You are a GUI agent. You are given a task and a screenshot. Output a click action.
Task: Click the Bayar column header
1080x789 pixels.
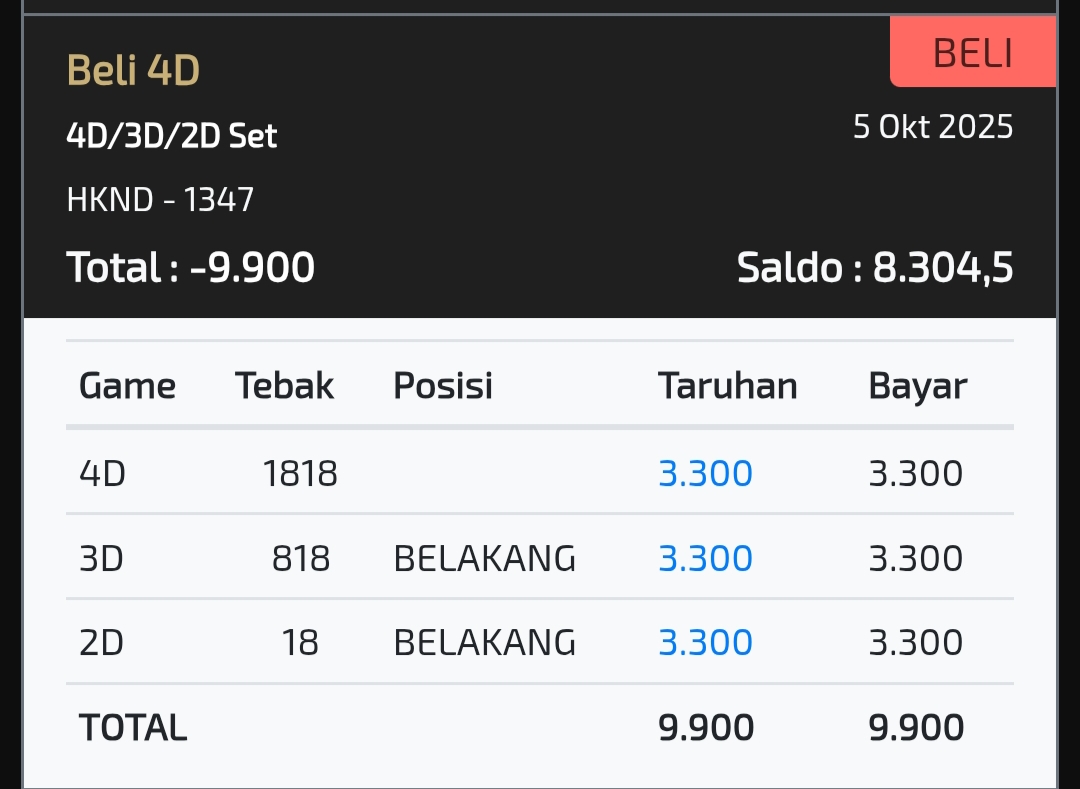point(917,386)
